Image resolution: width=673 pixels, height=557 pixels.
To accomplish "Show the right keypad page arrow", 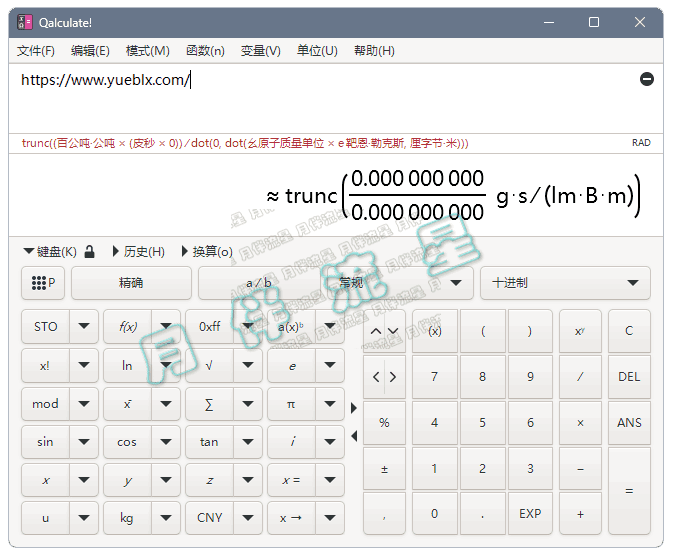I will pyautogui.click(x=354, y=408).
